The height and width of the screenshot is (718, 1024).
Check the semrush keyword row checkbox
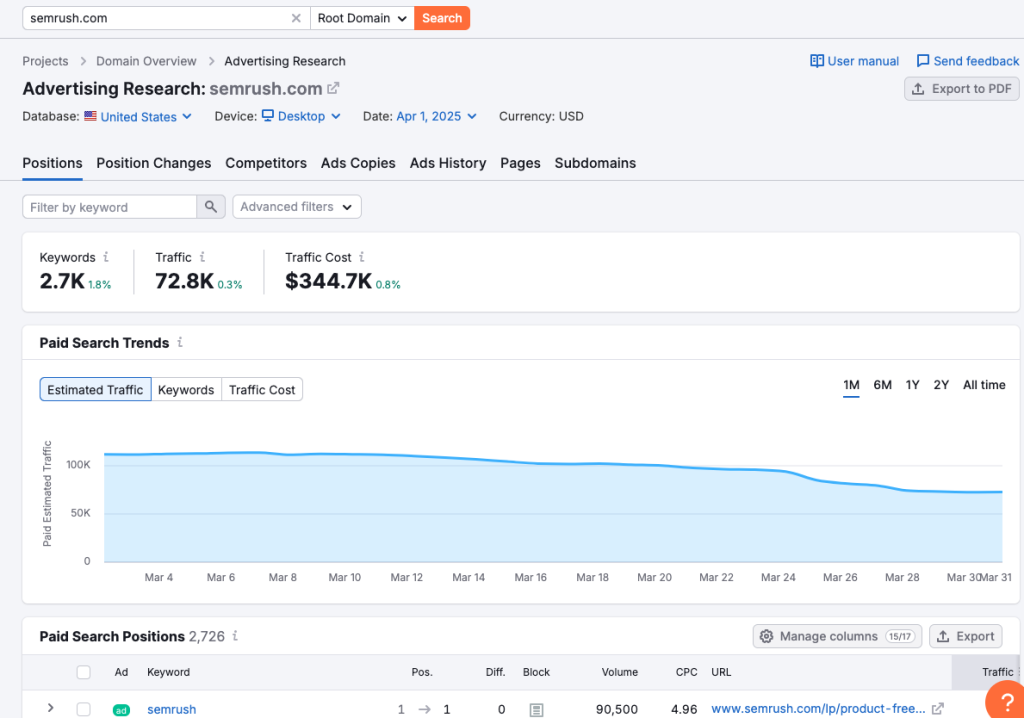(x=84, y=710)
